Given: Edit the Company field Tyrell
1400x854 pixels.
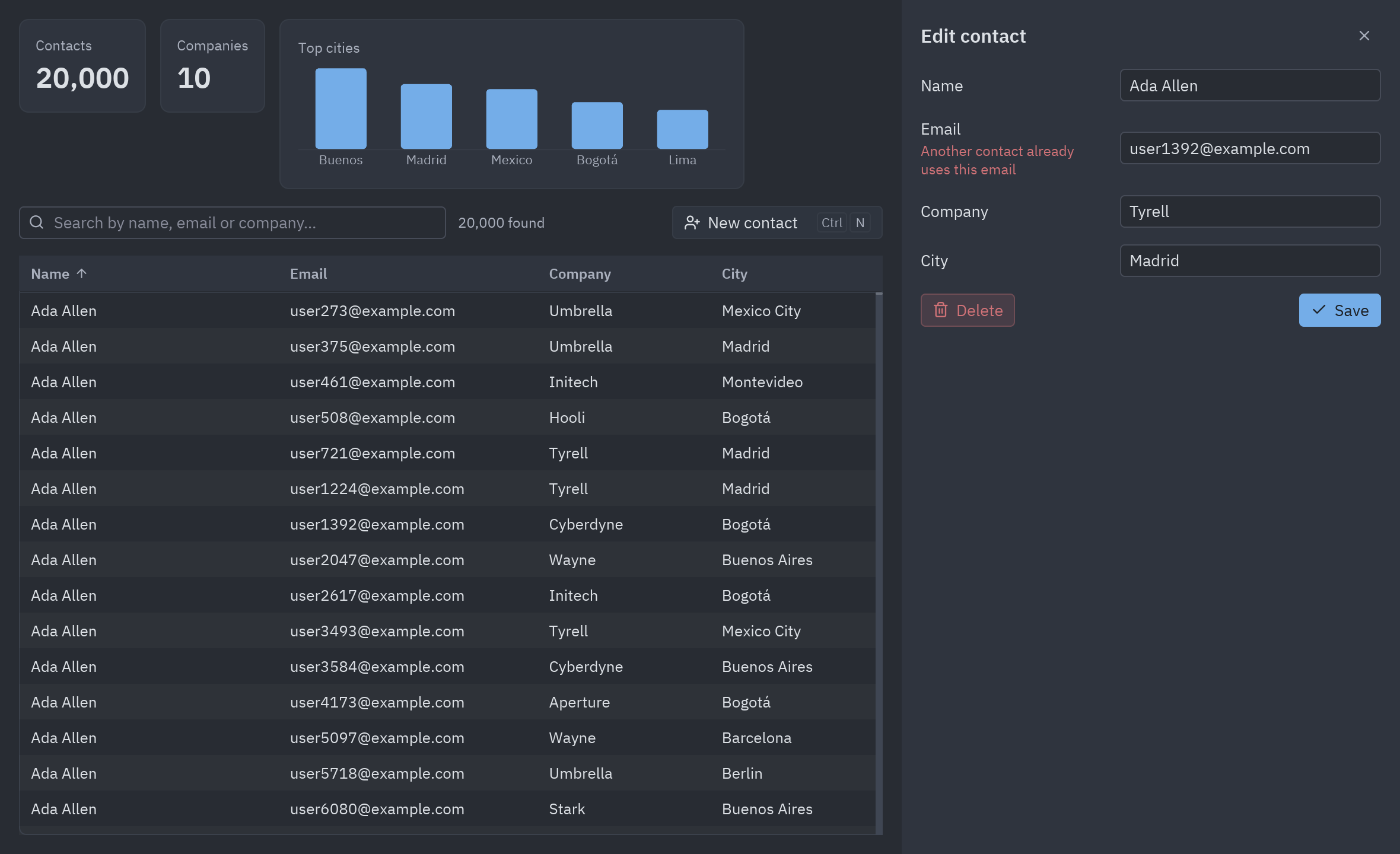Looking at the screenshot, I should tap(1250, 211).
